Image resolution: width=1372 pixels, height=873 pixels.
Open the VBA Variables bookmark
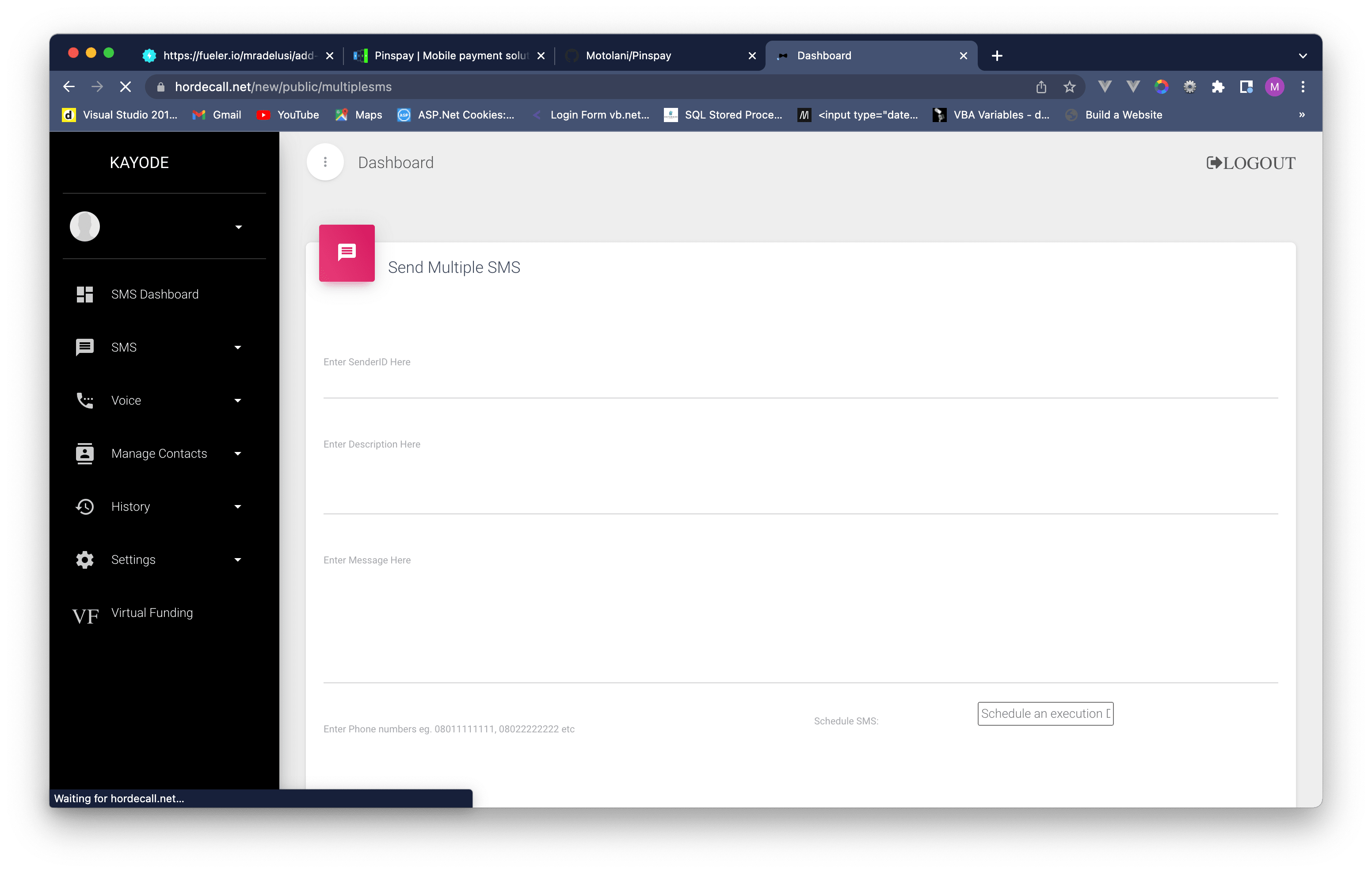[x=991, y=115]
